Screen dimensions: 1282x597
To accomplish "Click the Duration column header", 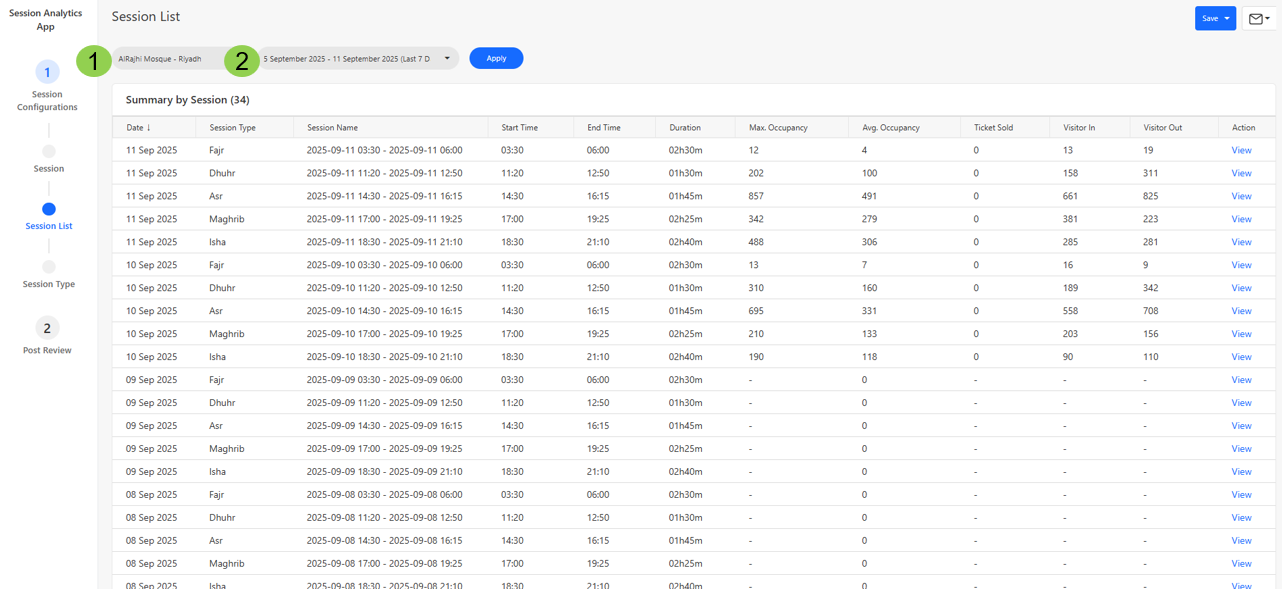I will pyautogui.click(x=685, y=128).
